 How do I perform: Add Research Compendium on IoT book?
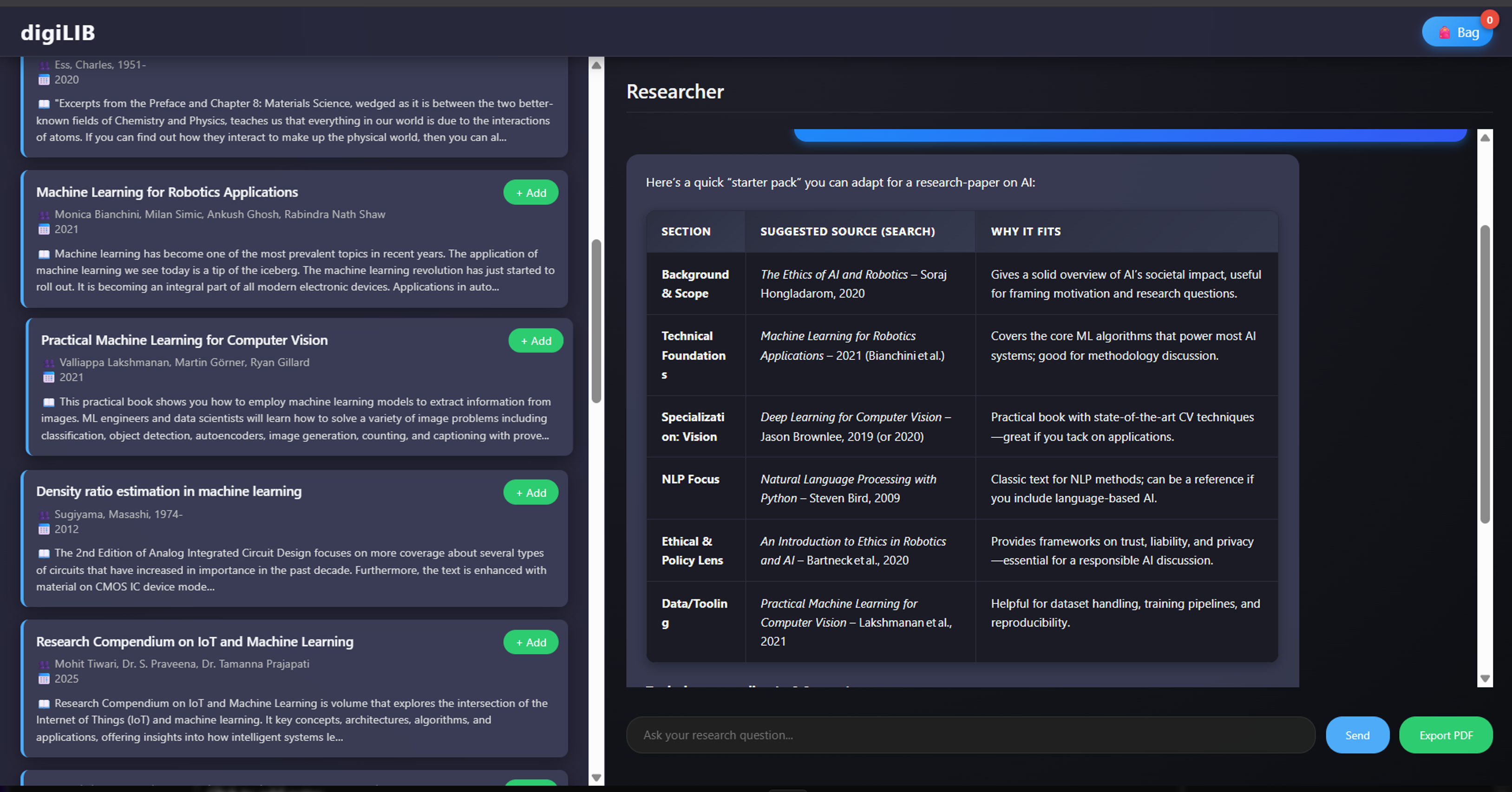[530, 642]
